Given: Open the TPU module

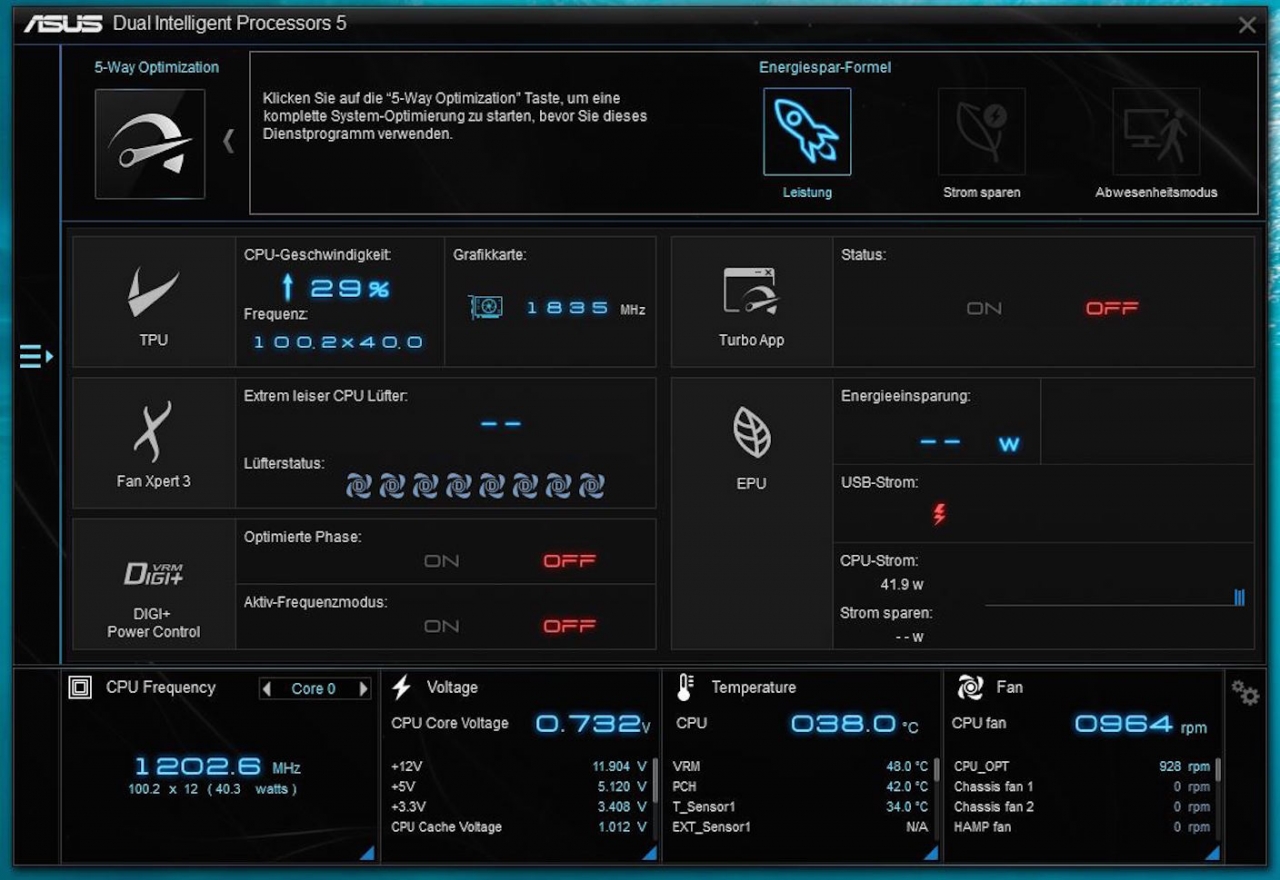Looking at the screenshot, I should click(154, 302).
